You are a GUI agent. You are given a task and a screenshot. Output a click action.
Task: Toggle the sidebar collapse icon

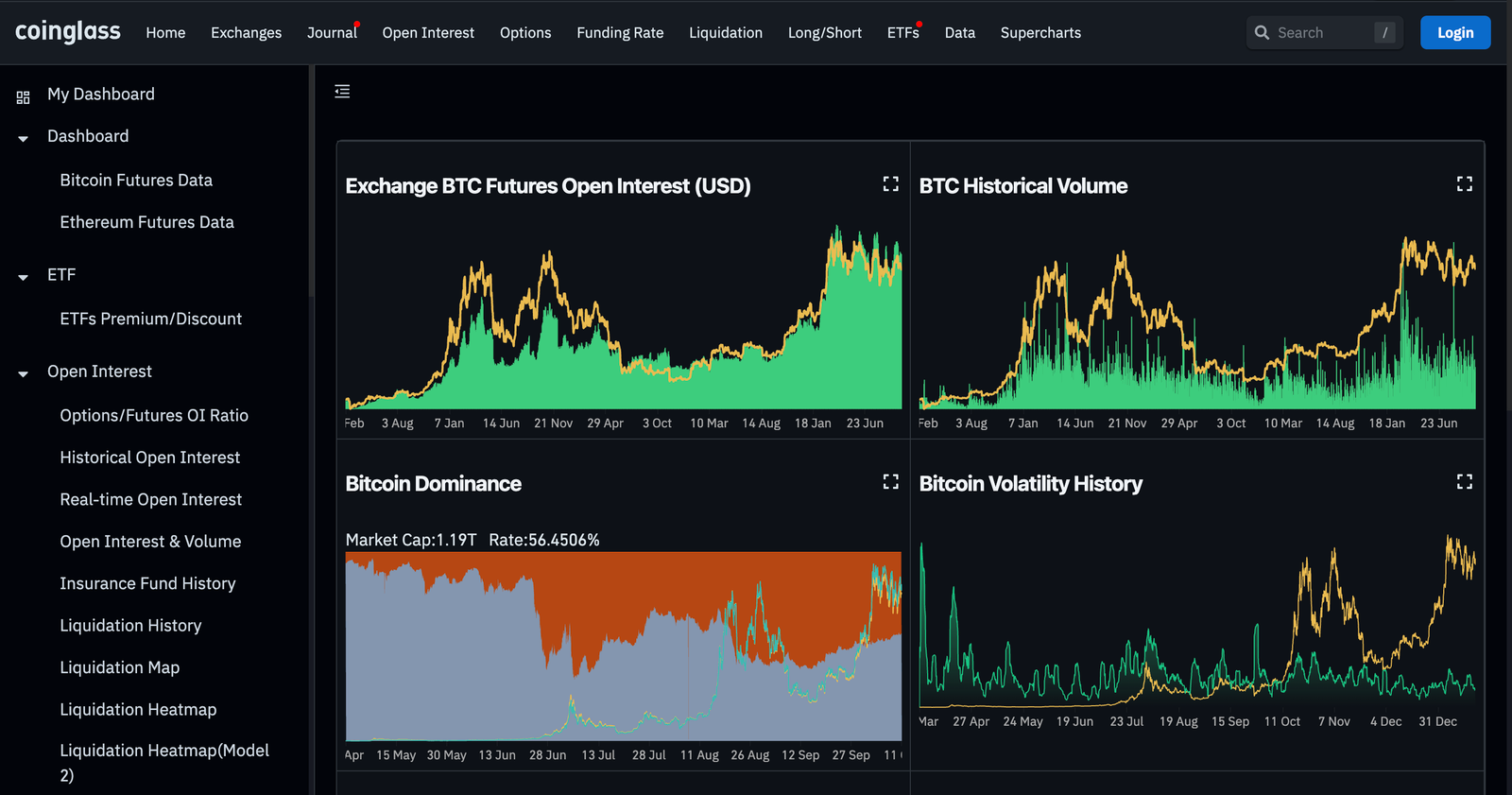(342, 92)
